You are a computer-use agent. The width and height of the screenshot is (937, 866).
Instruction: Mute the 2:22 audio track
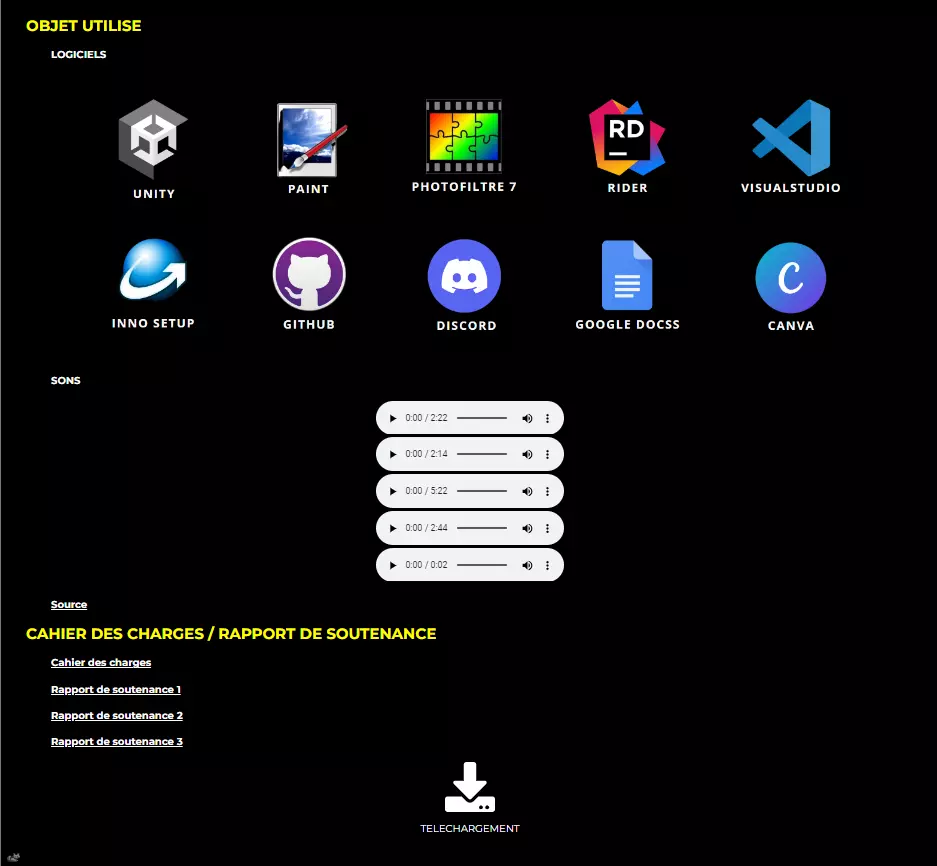[x=527, y=418]
